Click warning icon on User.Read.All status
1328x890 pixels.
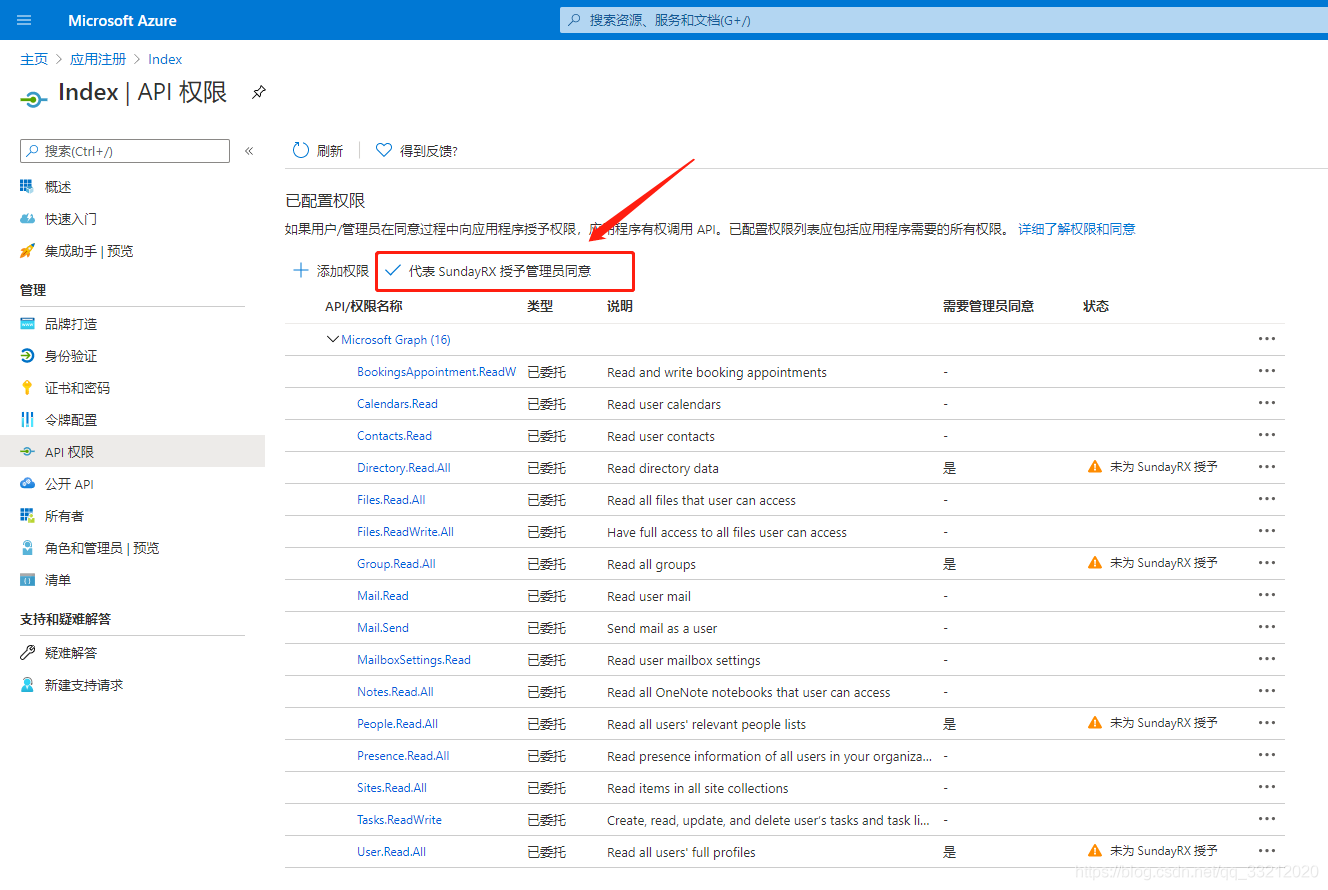[1095, 851]
